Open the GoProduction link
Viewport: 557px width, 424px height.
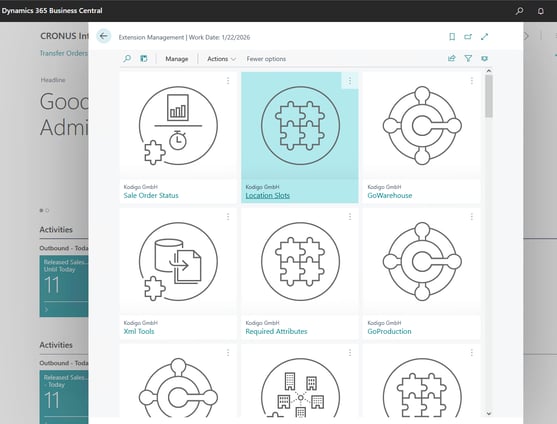[x=389, y=331]
